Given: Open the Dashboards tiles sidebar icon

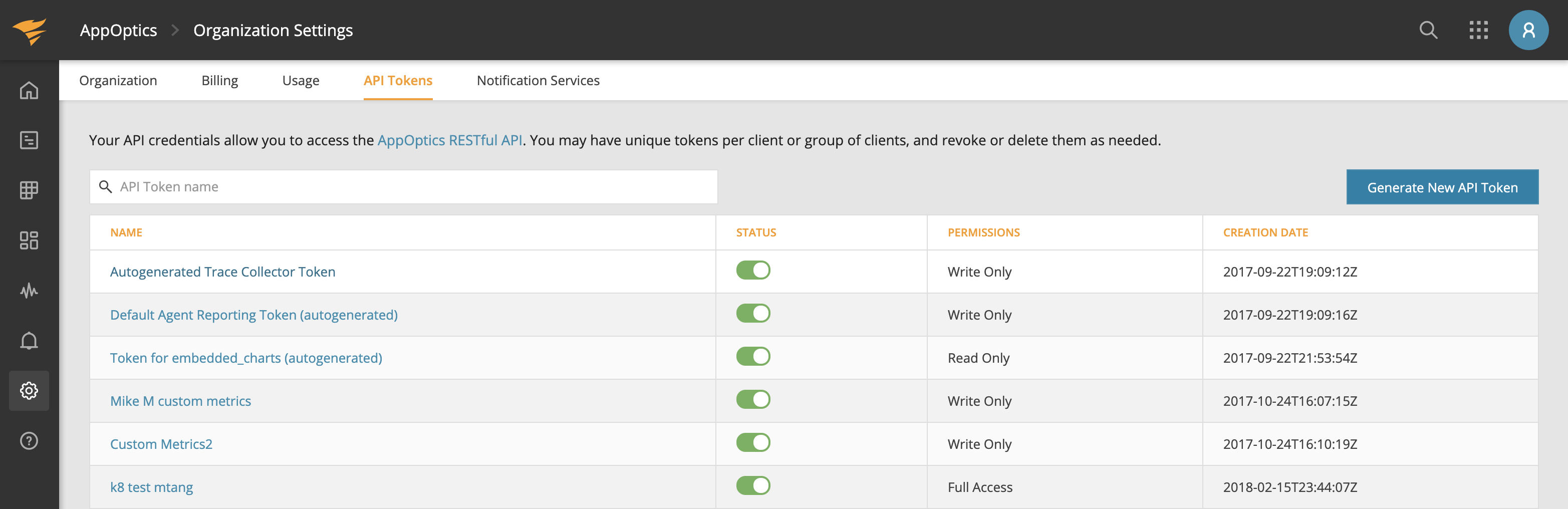Looking at the screenshot, I should (x=29, y=240).
